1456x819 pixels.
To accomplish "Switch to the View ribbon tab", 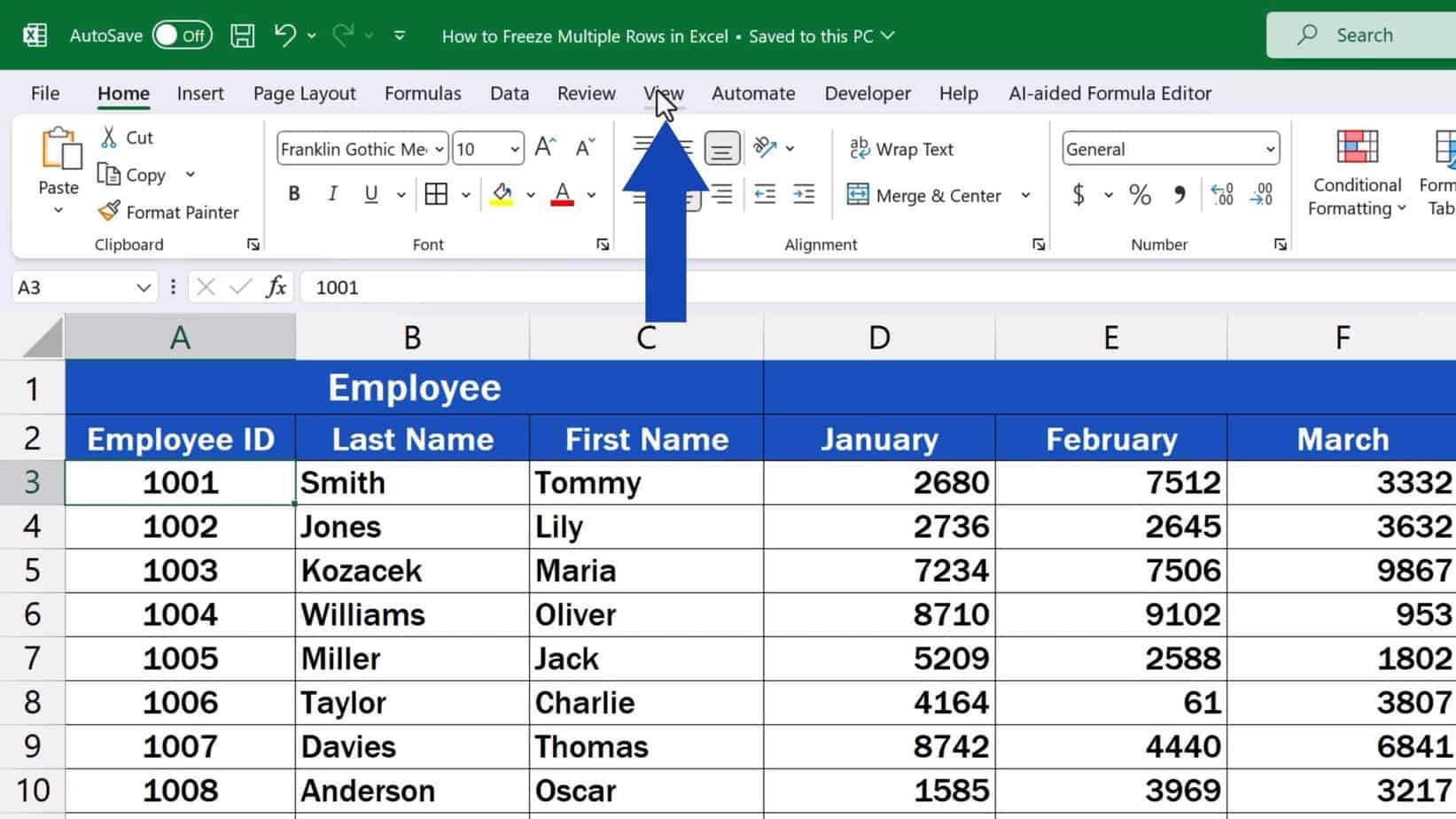I will coord(663,93).
